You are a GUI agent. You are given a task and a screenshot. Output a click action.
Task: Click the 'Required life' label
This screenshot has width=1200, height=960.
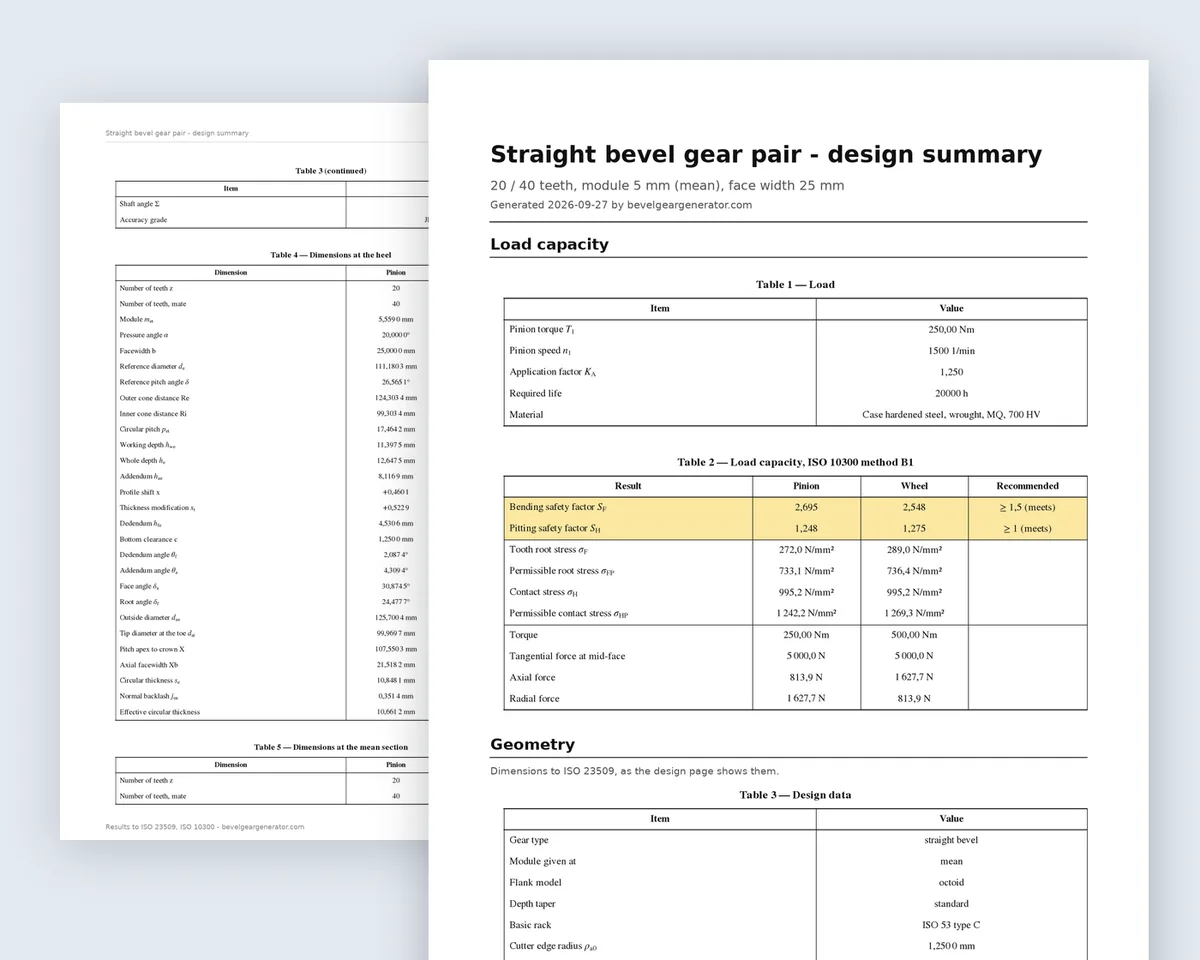click(x=535, y=393)
